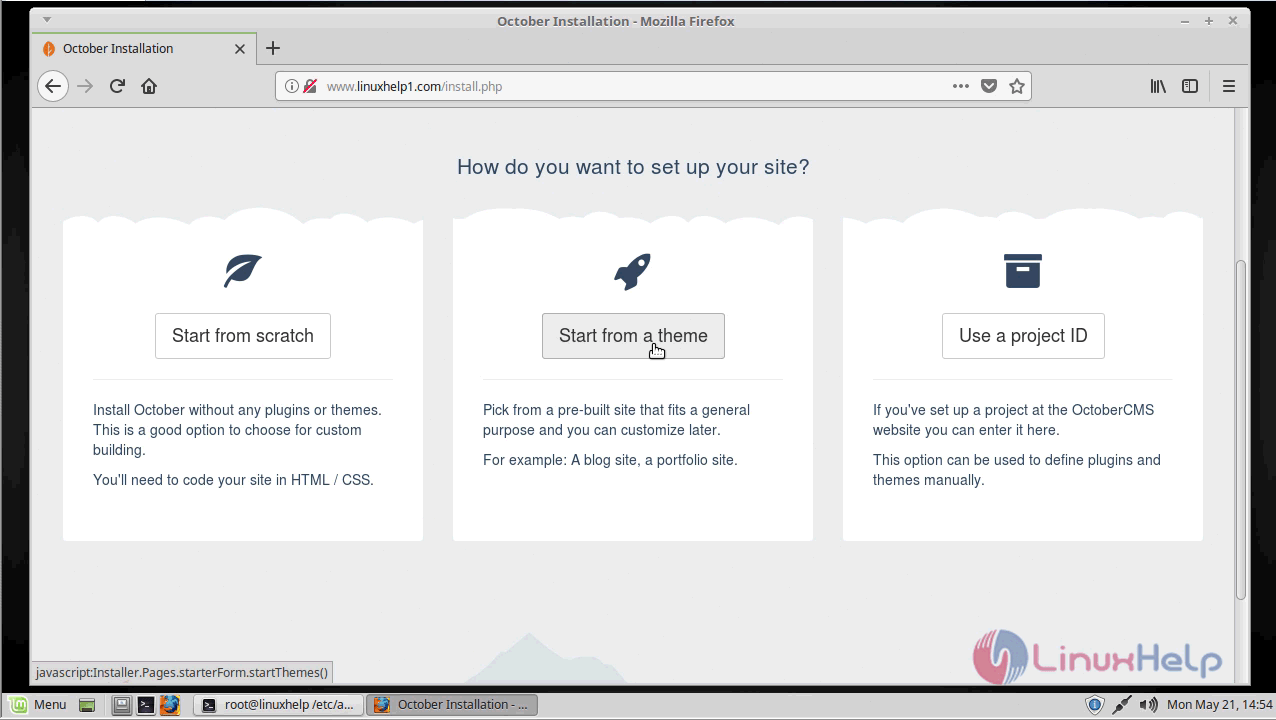Go back to the previous page
This screenshot has height=720, width=1276.
tap(53, 86)
